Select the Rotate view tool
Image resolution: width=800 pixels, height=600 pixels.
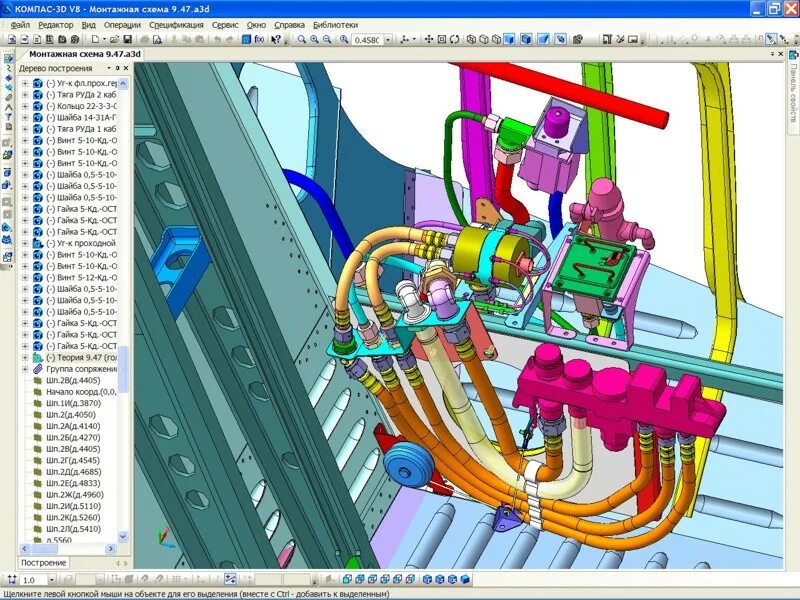click(x=453, y=39)
